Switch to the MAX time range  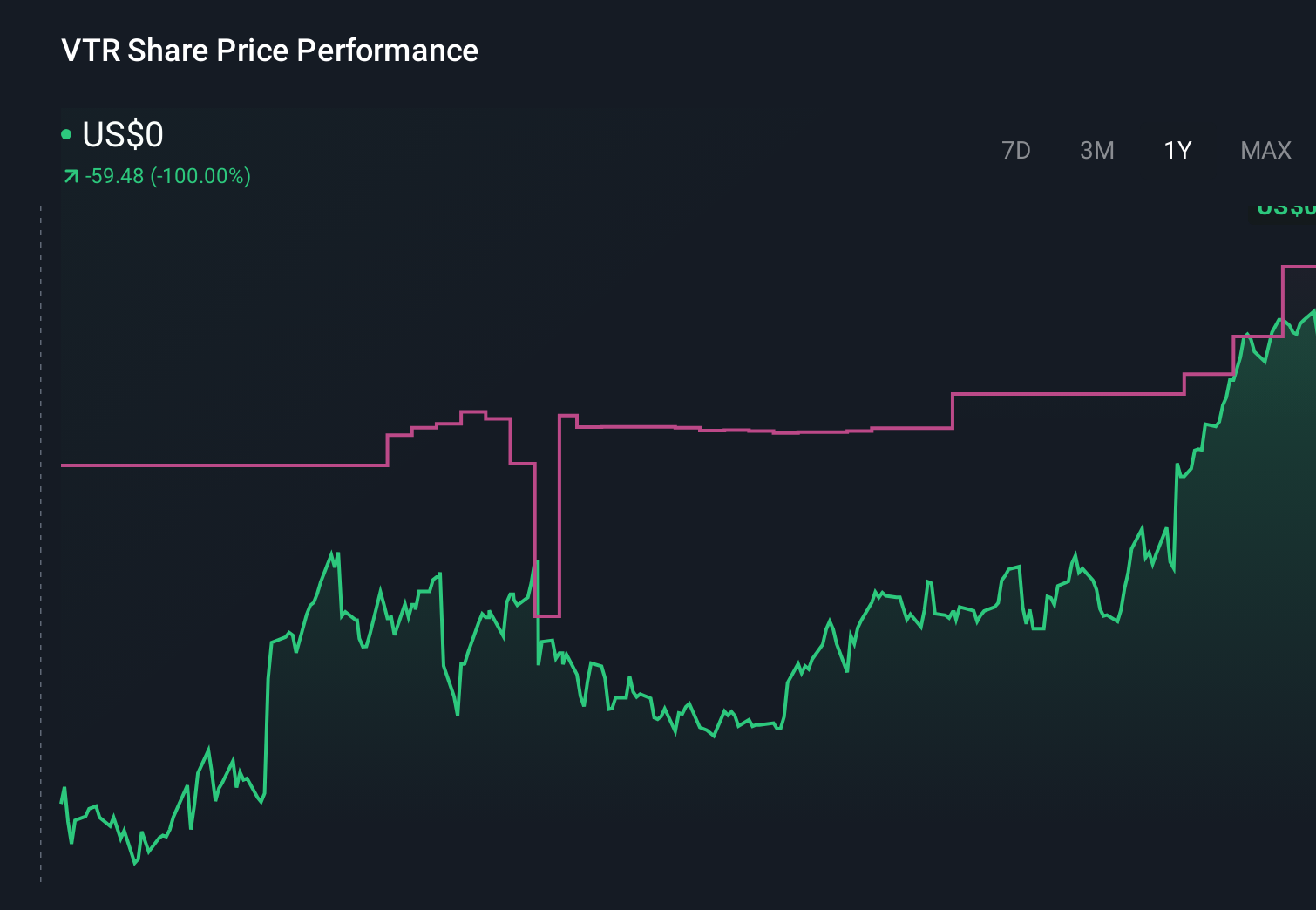[1265, 150]
